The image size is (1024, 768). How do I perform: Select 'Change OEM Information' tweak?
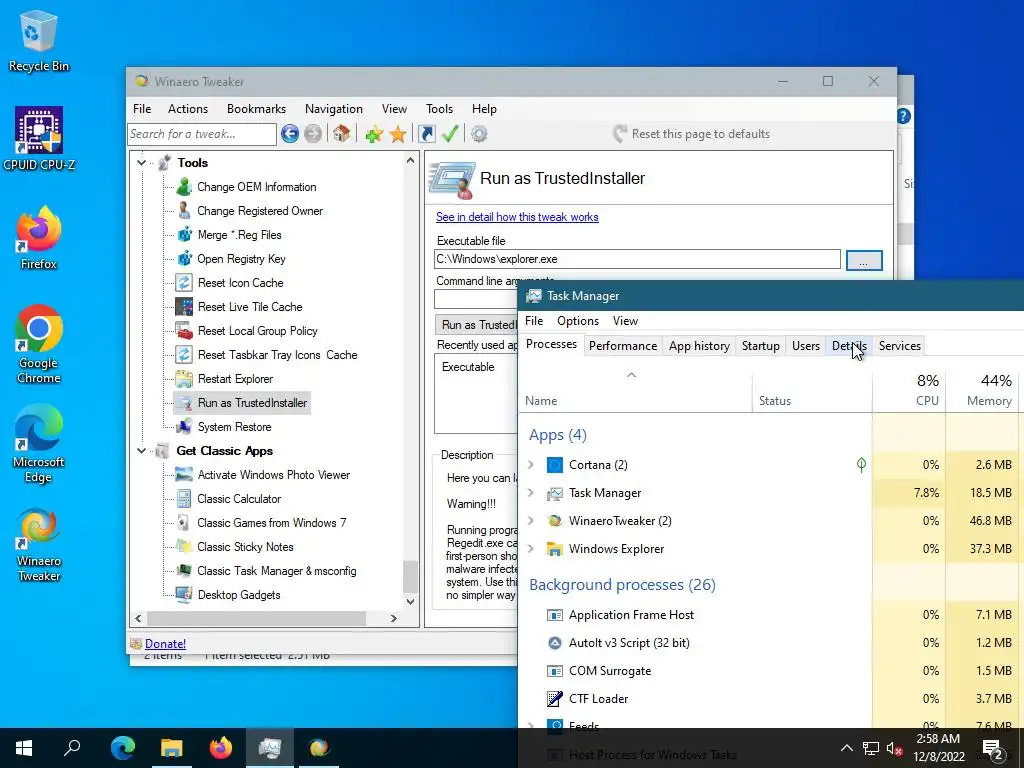pos(257,187)
